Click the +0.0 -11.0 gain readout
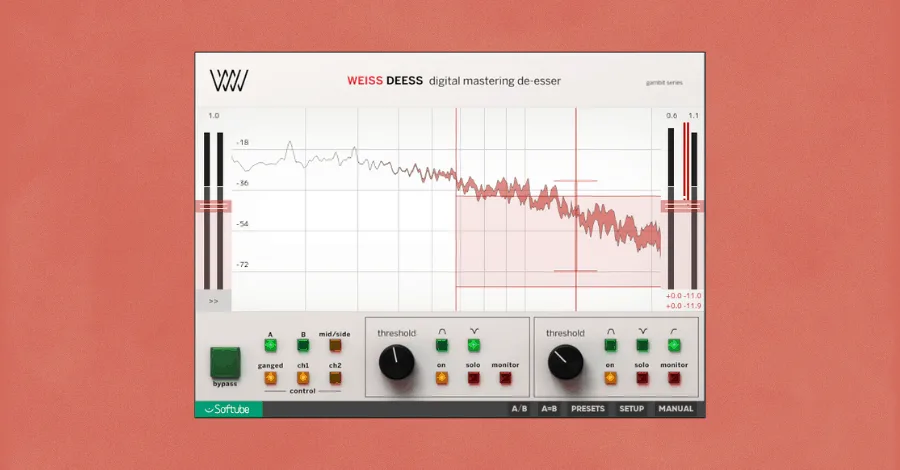 point(683,296)
